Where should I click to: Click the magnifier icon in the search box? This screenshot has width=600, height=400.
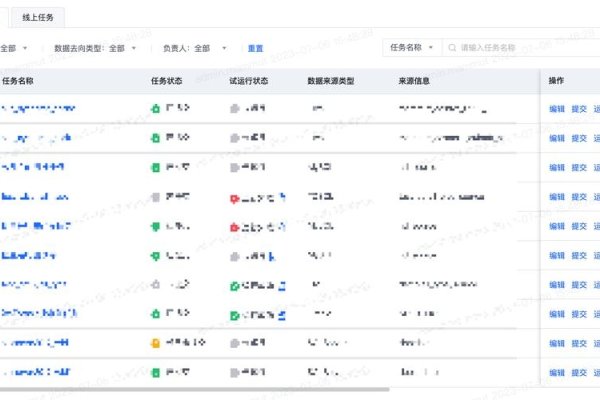pyautogui.click(x=453, y=47)
